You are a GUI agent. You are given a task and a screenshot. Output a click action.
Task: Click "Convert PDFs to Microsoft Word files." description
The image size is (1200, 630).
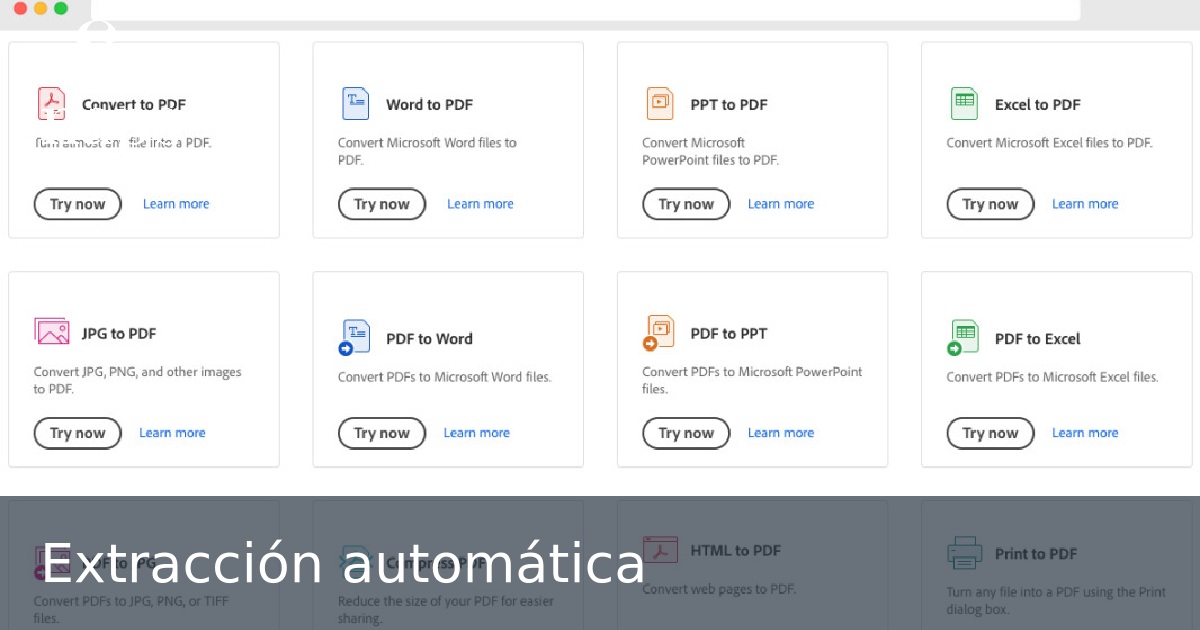click(445, 377)
